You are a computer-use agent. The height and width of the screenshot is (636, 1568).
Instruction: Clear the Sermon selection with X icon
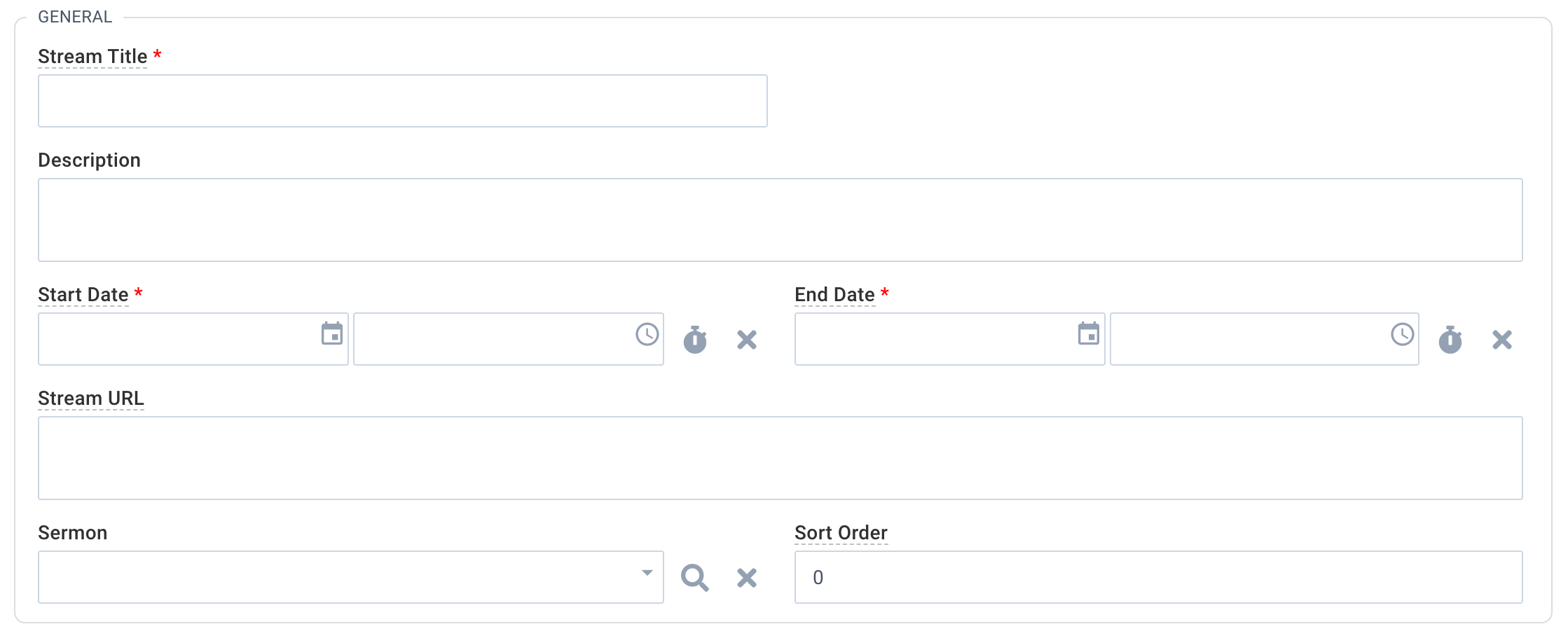click(747, 578)
